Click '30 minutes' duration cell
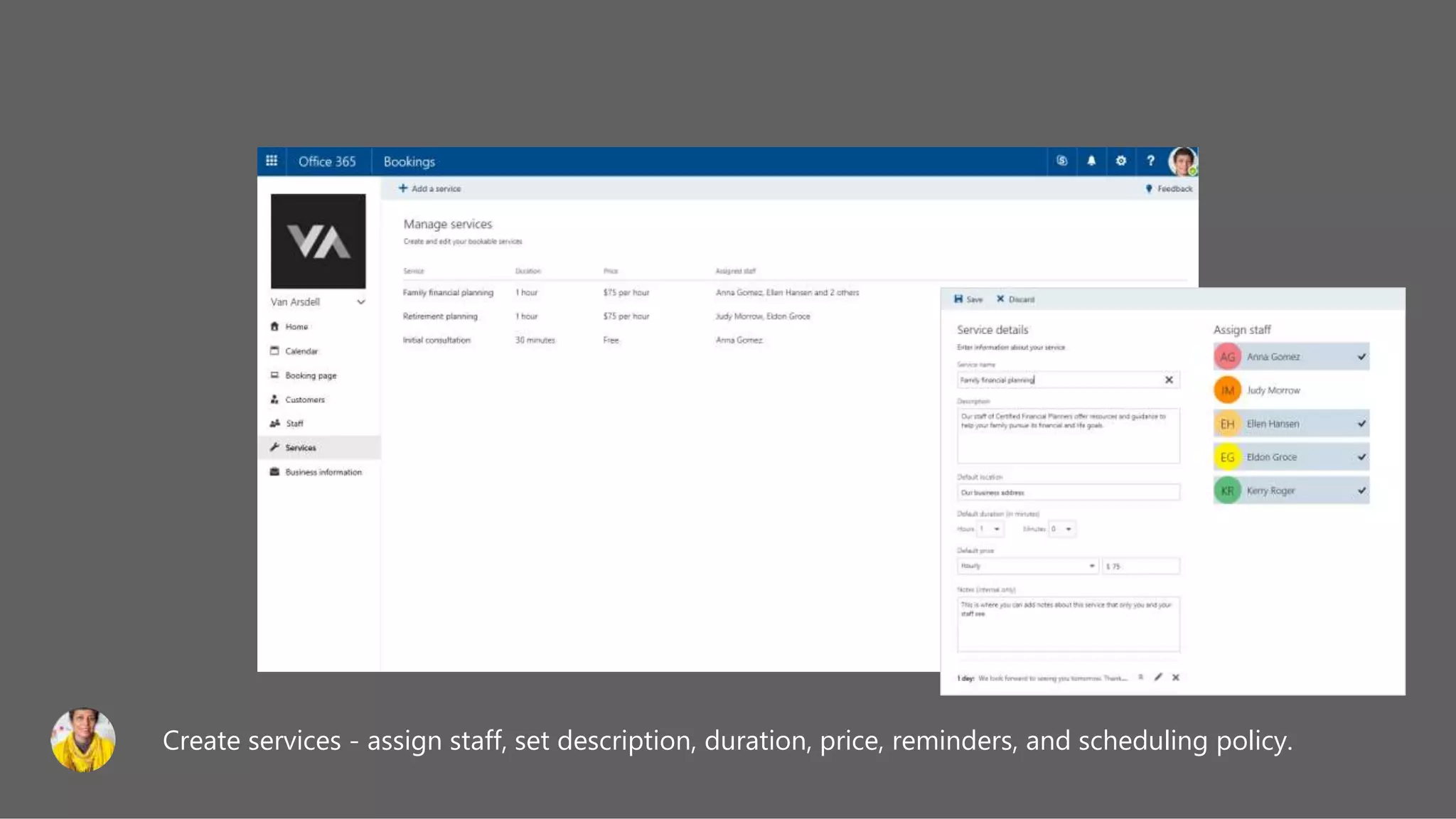This screenshot has width=1456, height=819. coord(535,341)
